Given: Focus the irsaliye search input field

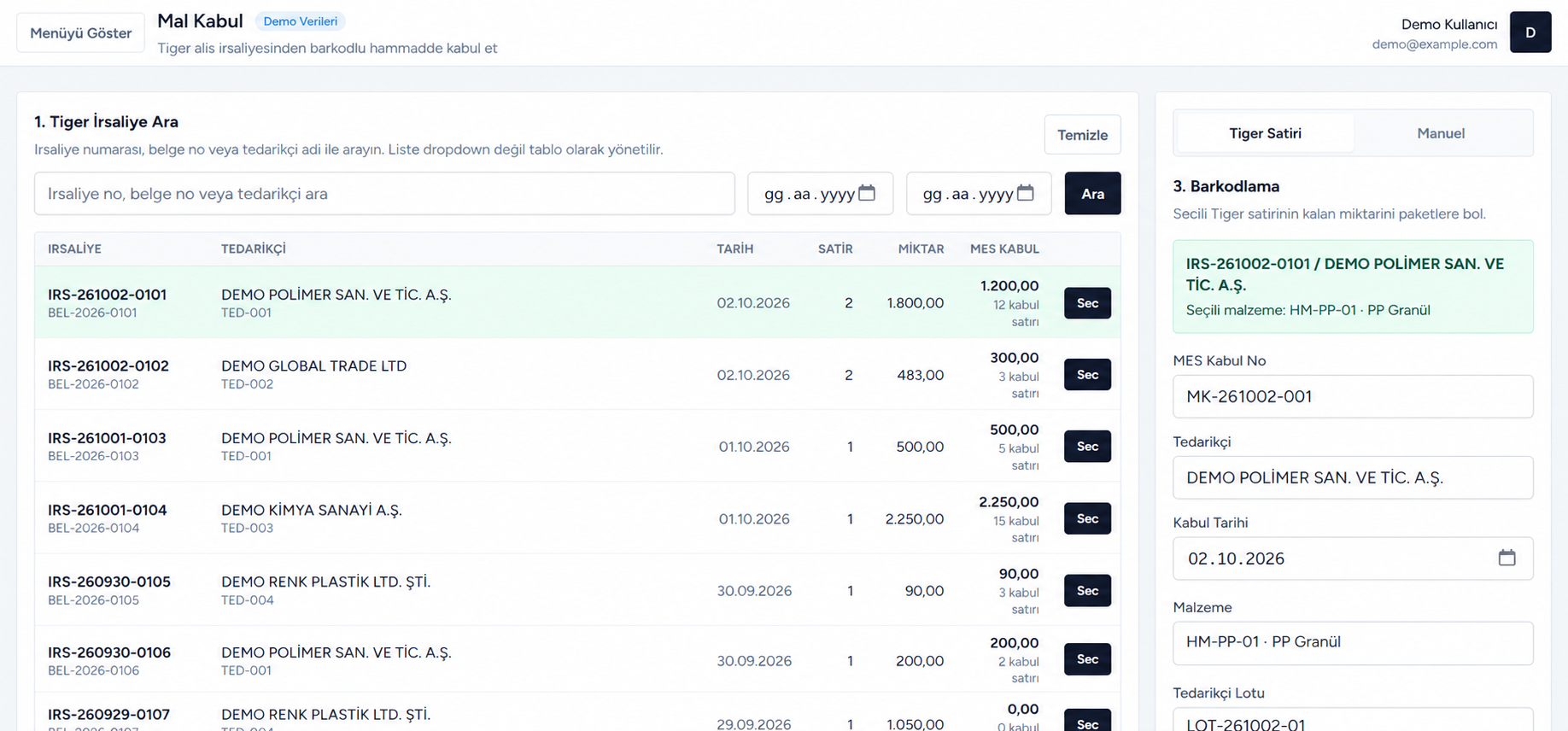Looking at the screenshot, I should [384, 194].
